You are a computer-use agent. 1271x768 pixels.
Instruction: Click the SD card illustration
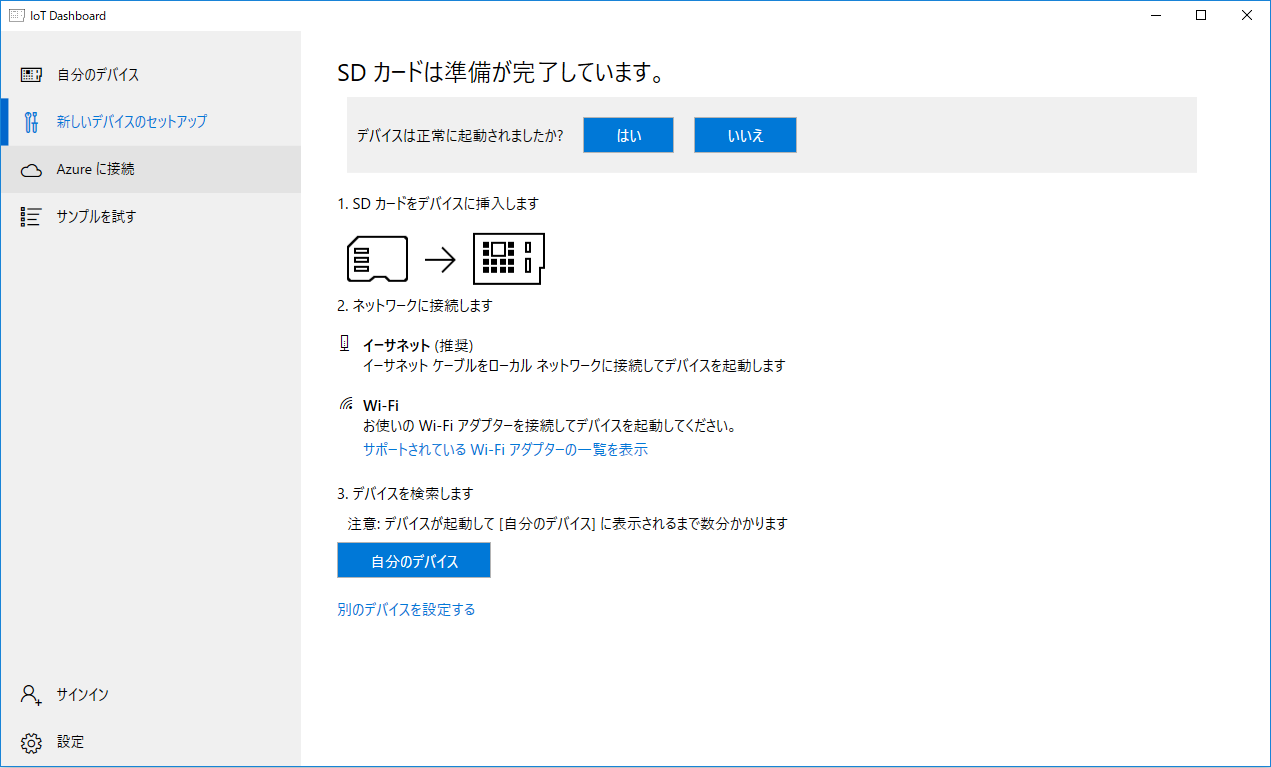click(x=377, y=259)
